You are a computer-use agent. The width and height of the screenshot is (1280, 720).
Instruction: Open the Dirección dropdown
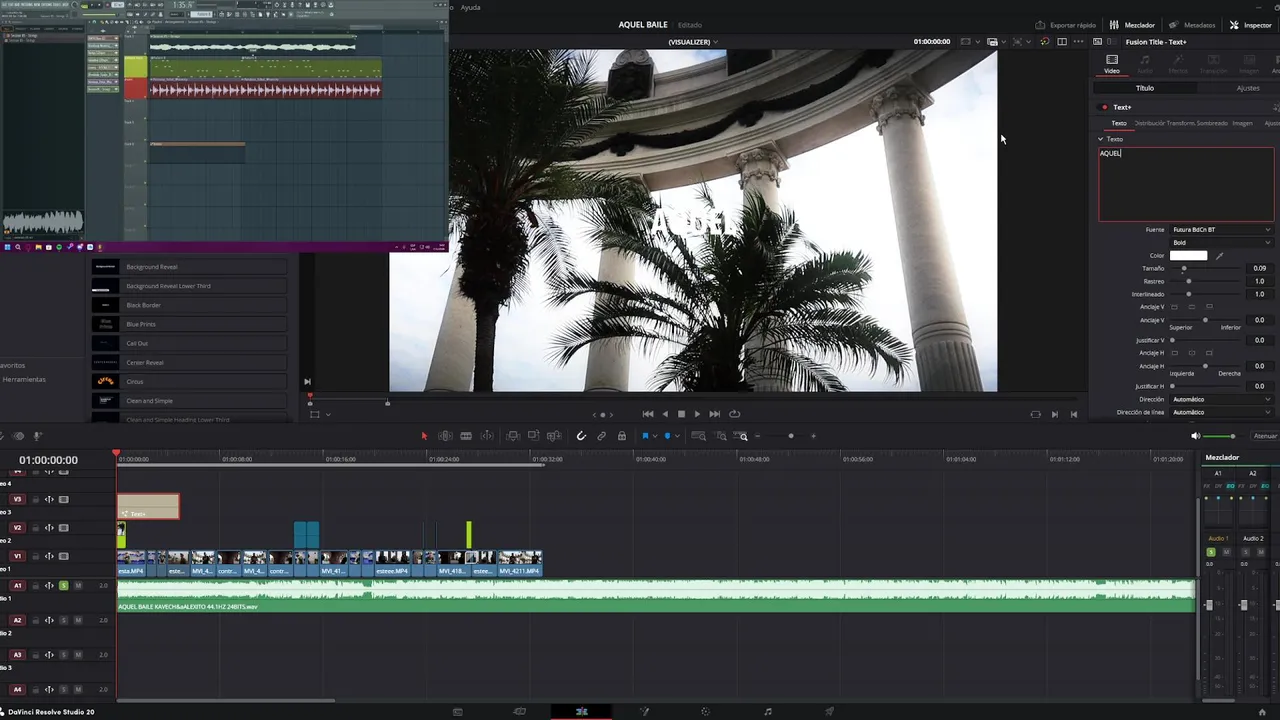pyautogui.click(x=1221, y=399)
